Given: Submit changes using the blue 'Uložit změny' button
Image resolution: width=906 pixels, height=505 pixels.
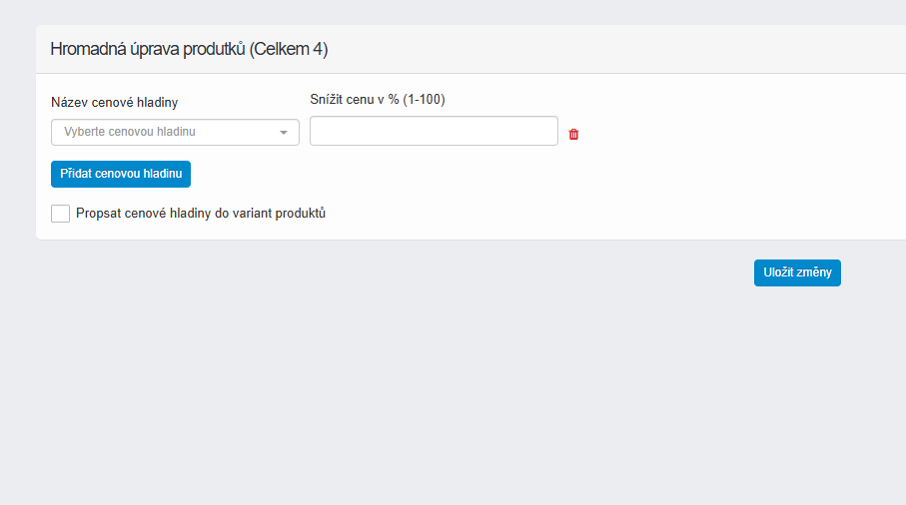Looking at the screenshot, I should (797, 273).
